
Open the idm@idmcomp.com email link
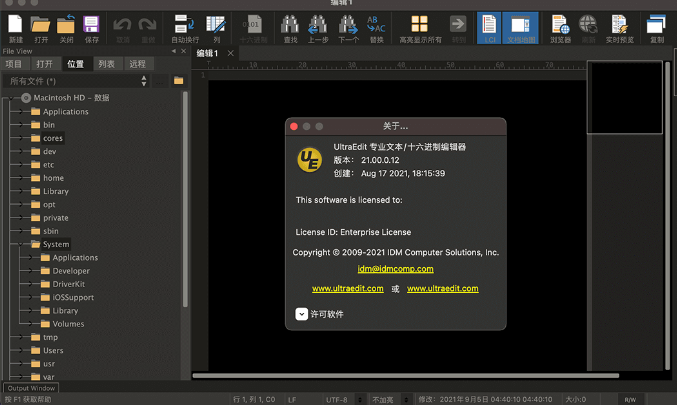(395, 269)
